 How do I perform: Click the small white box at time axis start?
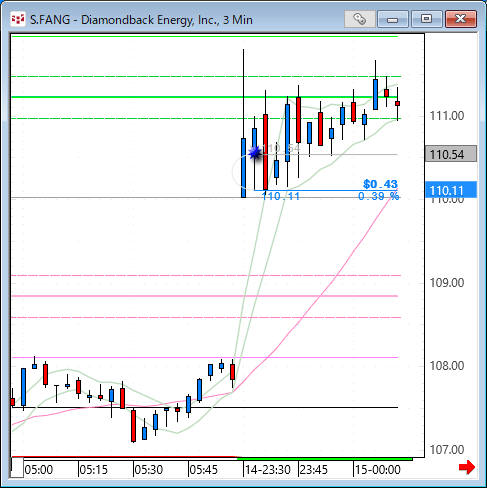[17, 468]
